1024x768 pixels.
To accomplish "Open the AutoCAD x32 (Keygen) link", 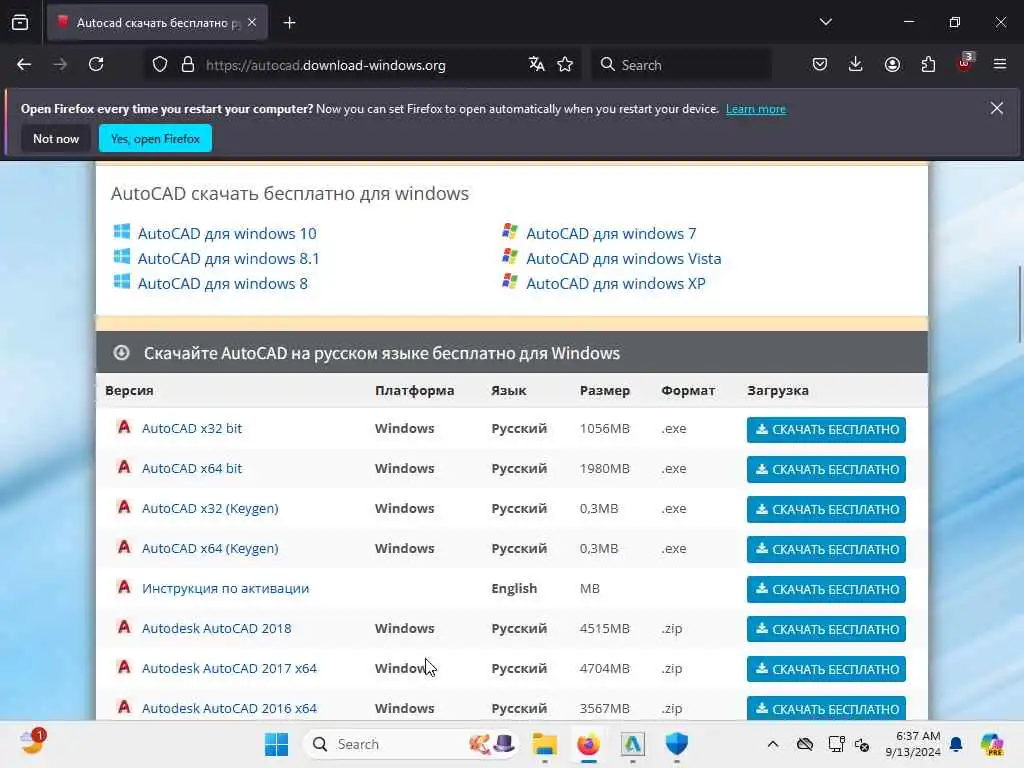I will [x=210, y=508].
